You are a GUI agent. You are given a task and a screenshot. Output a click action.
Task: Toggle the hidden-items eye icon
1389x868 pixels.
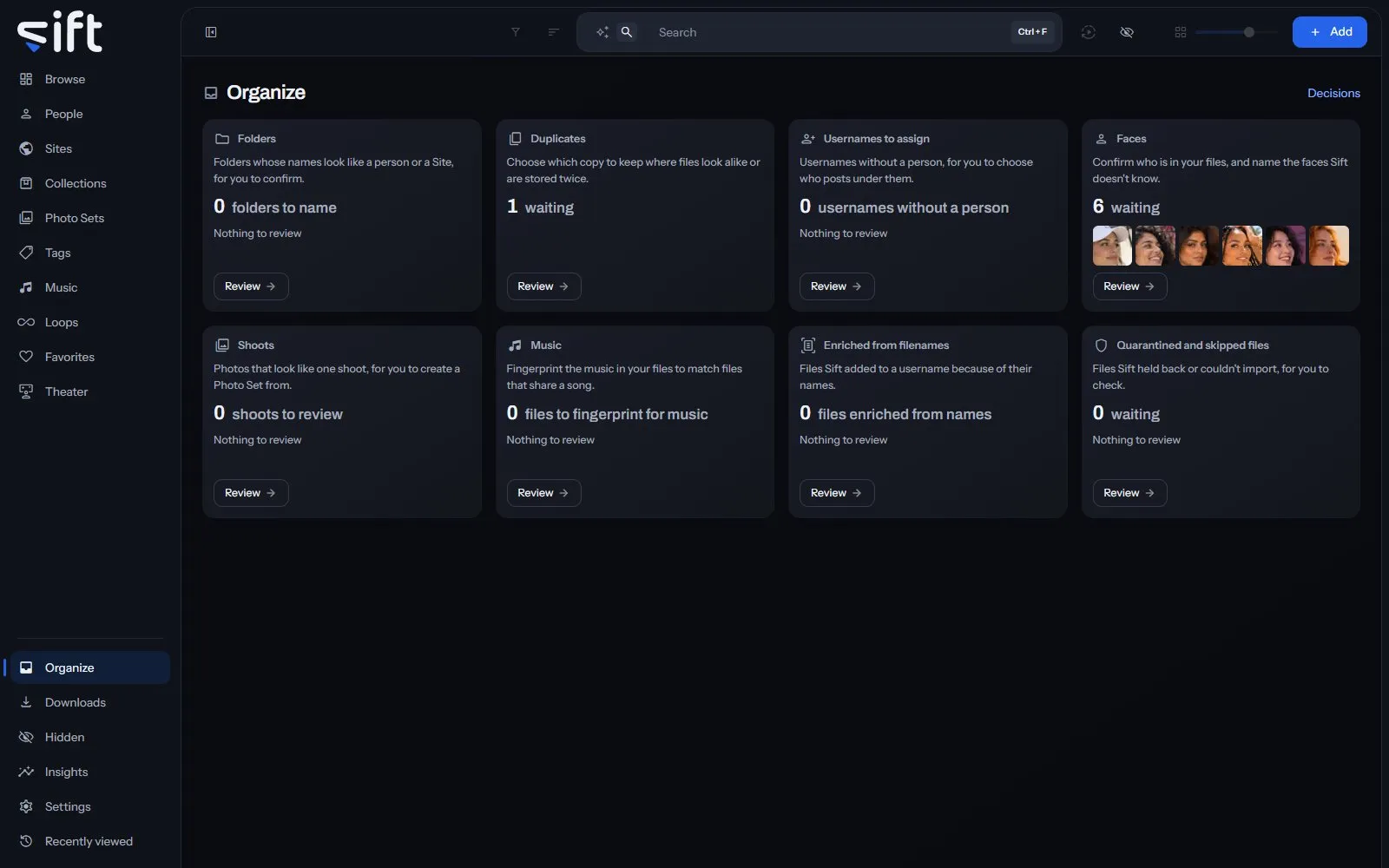click(1127, 32)
